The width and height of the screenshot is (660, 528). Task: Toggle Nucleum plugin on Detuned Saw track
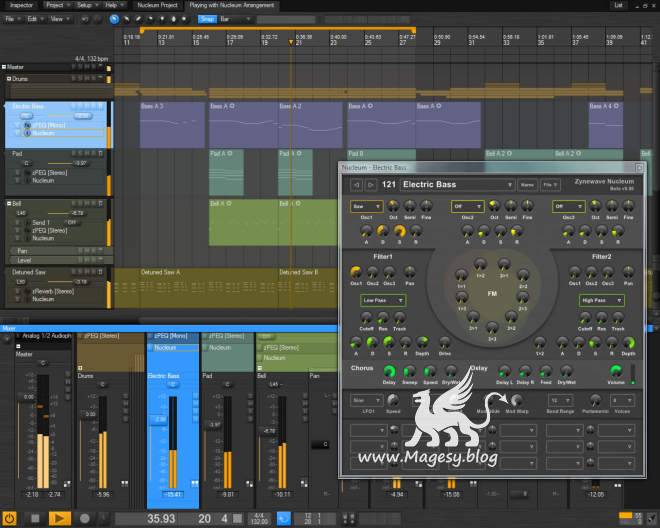[x=27, y=299]
